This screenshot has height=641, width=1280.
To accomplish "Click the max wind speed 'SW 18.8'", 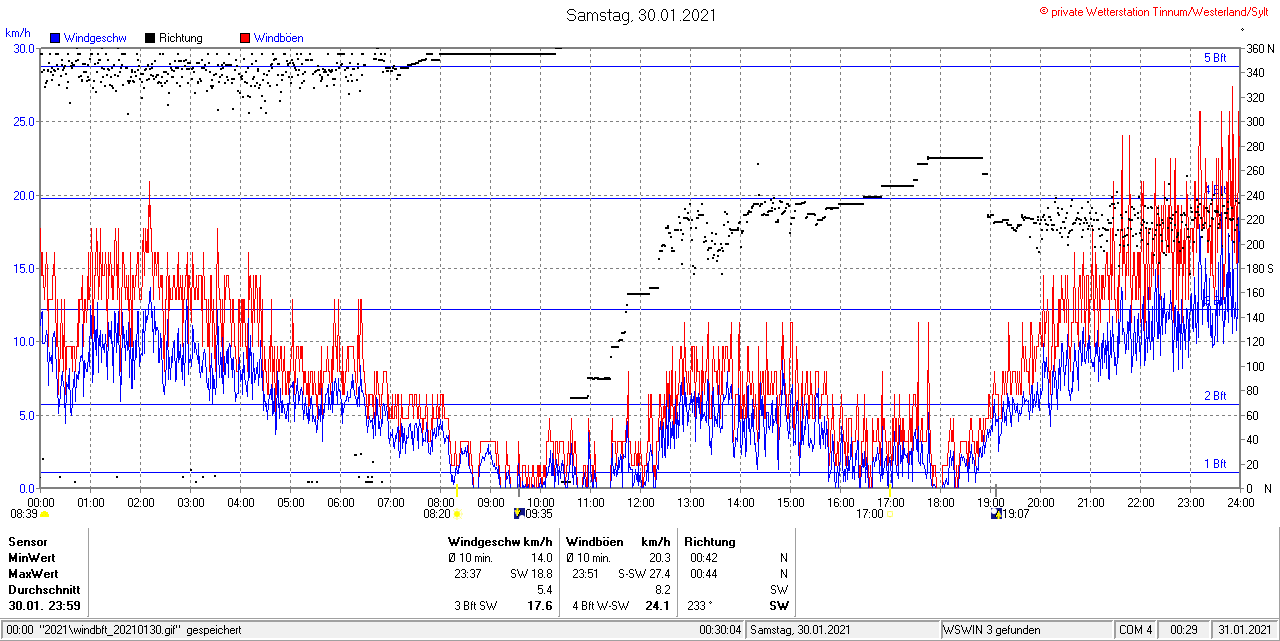I will (531, 574).
